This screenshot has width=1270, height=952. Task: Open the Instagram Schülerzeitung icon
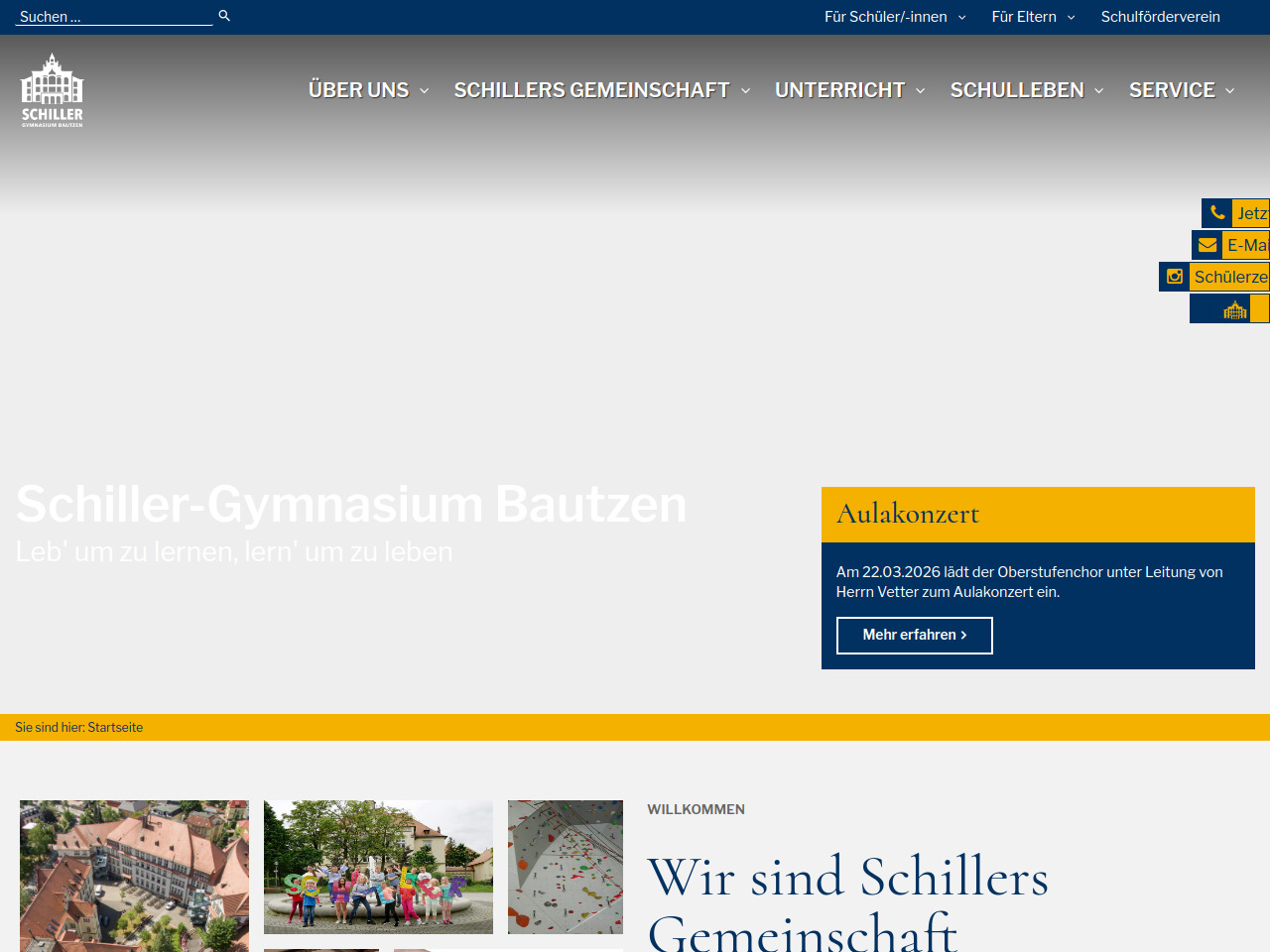point(1175,277)
